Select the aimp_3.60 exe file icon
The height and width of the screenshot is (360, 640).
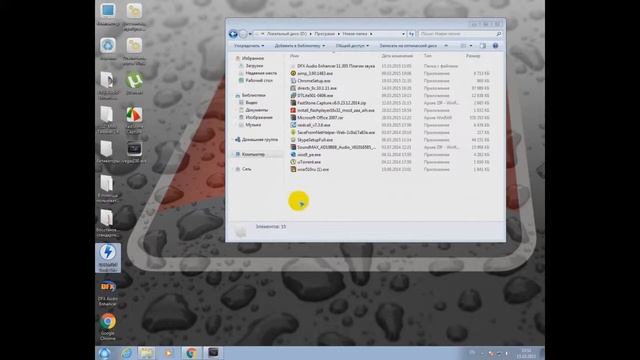[x=293, y=73]
